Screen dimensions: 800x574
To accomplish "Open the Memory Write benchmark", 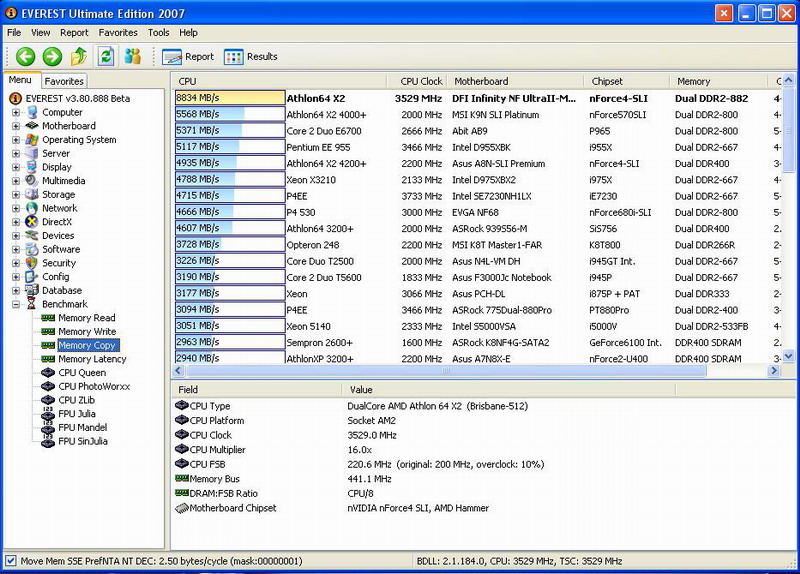I will 87,332.
